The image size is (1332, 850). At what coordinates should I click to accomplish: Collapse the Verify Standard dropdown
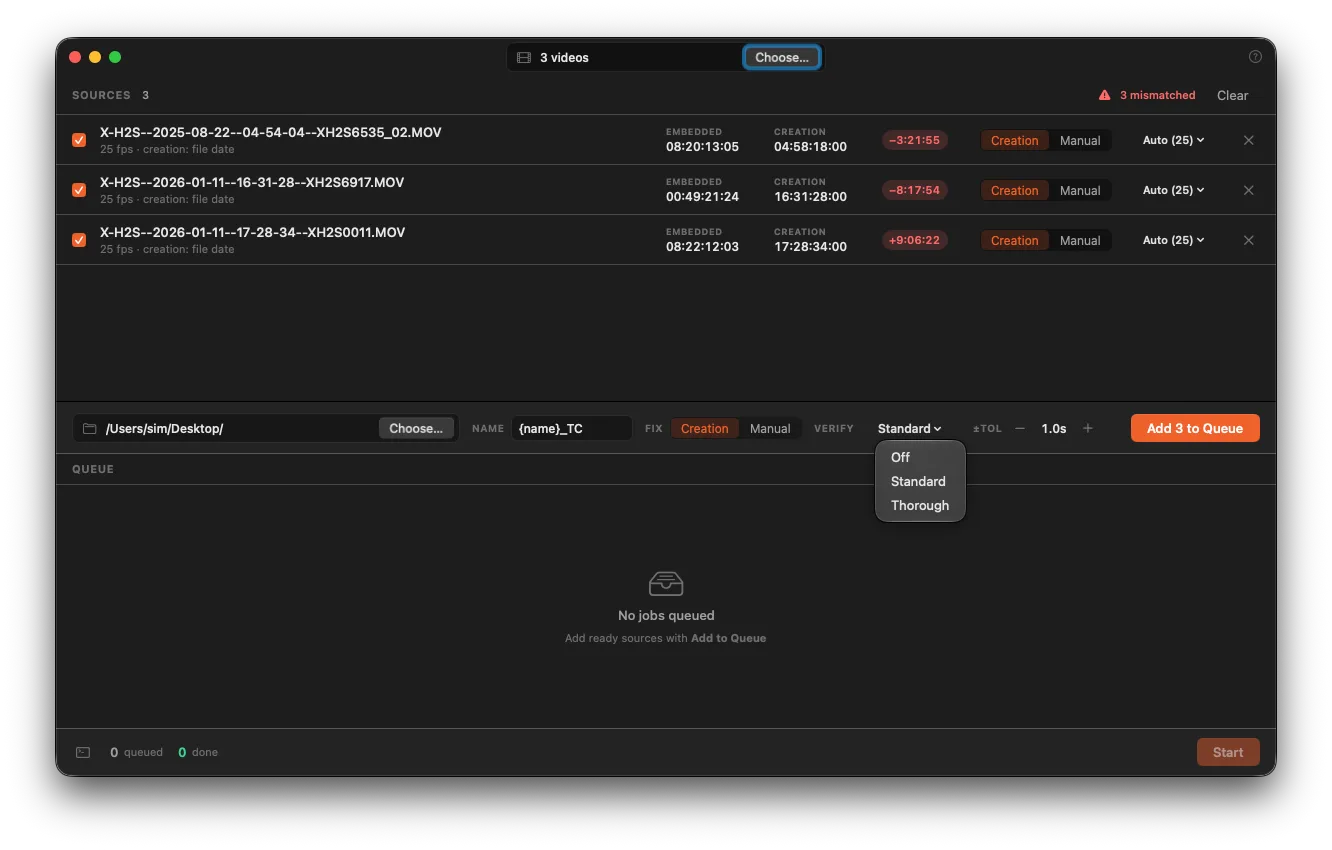(x=910, y=429)
